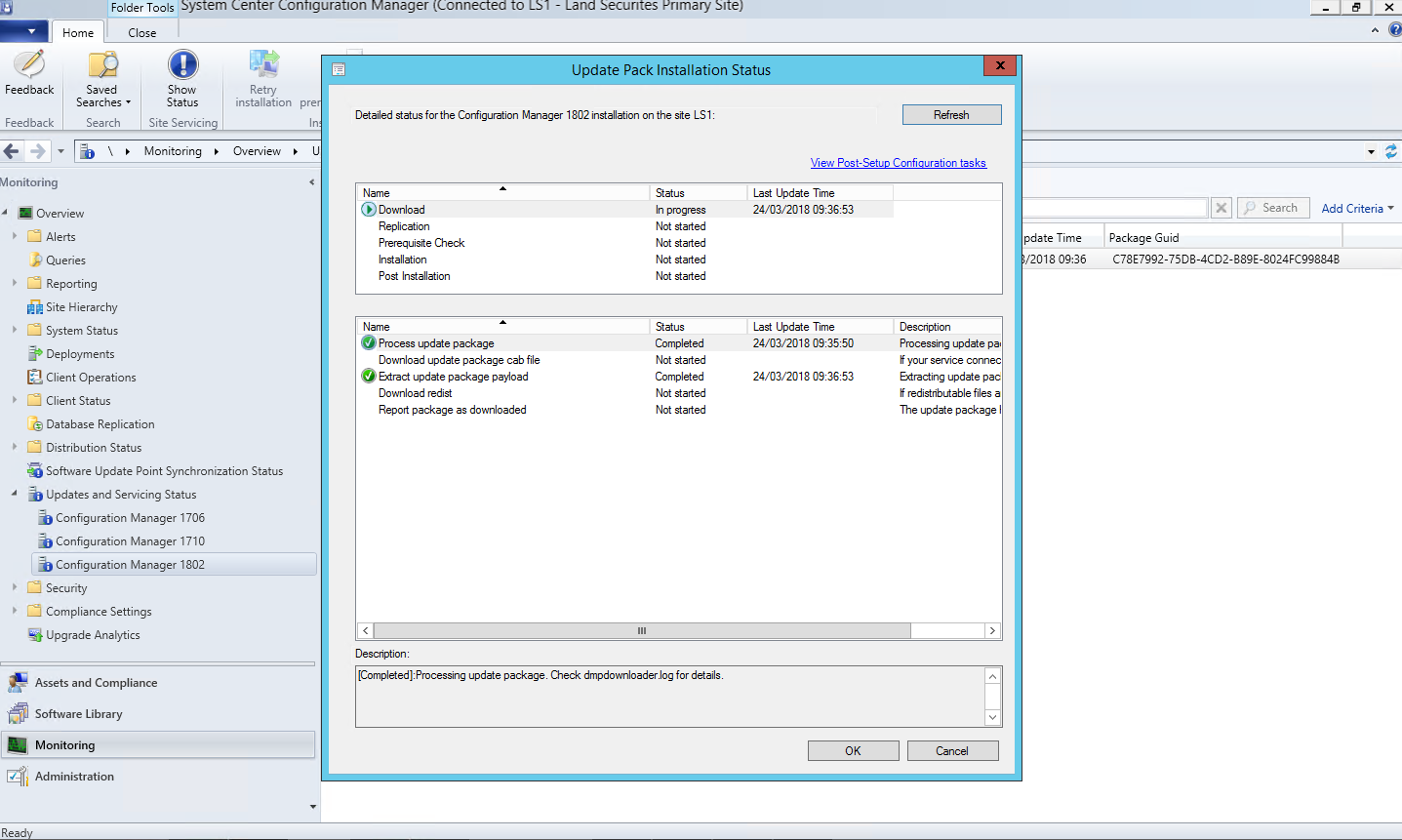1402x840 pixels.
Task: Click the Package Guid column header
Action: [1223, 237]
